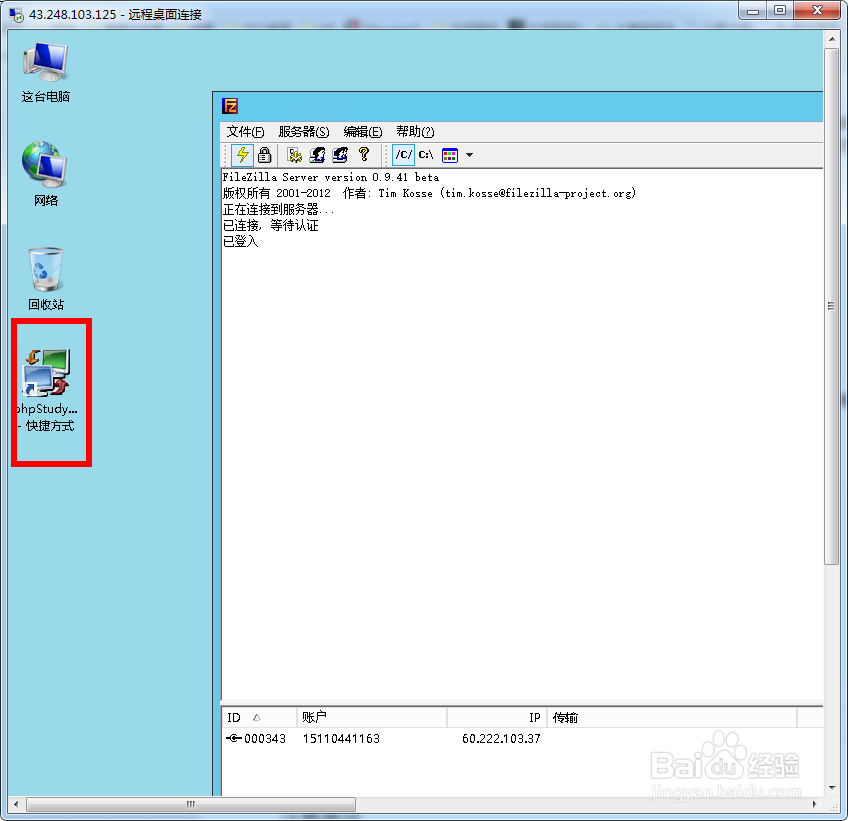Click the colored grid sort-order icon
The image size is (848, 821).
450,156
